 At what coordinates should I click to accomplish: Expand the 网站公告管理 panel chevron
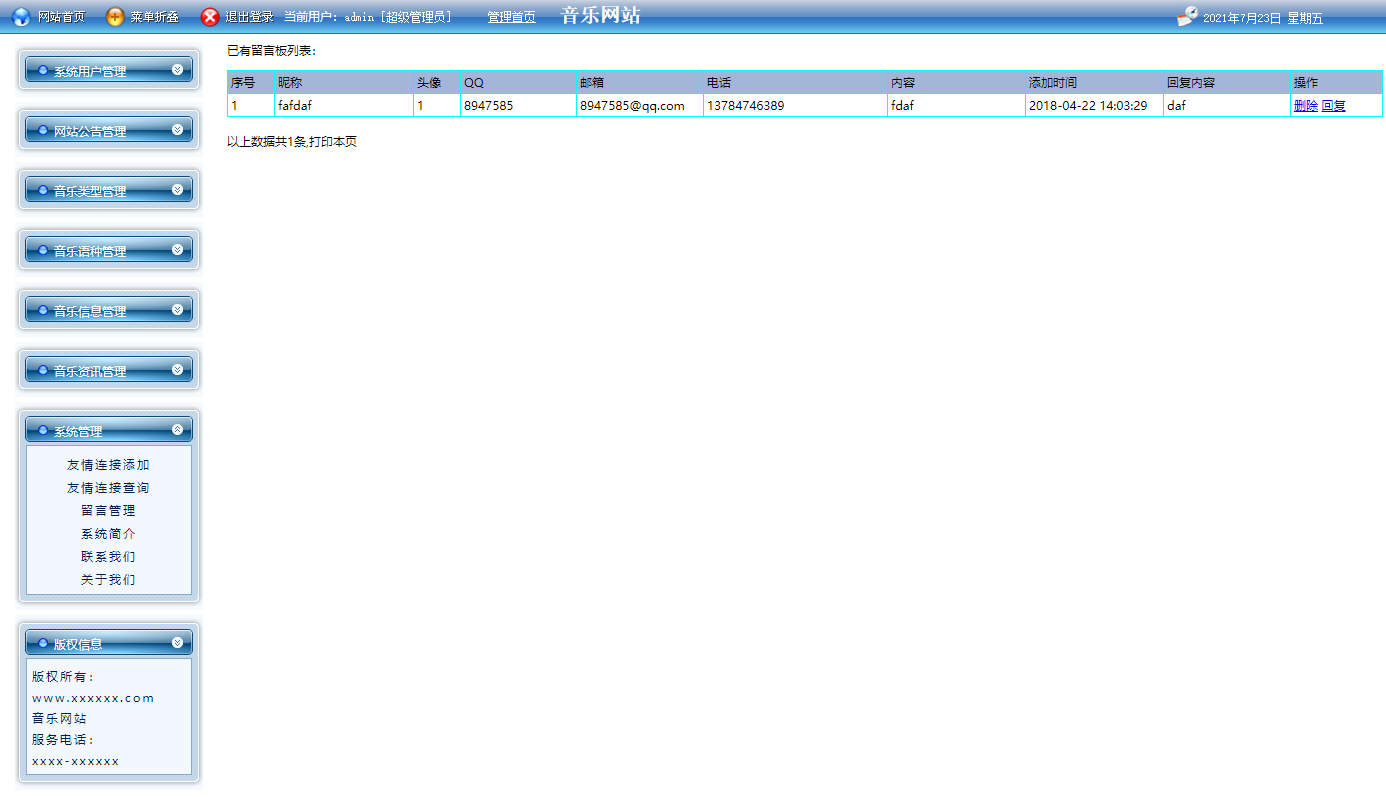pos(178,130)
